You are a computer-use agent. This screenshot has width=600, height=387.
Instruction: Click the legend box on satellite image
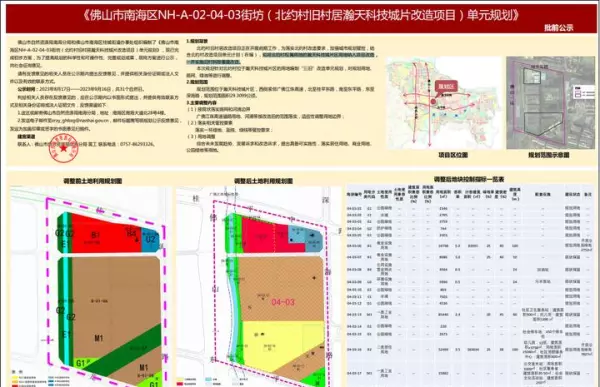584,93
